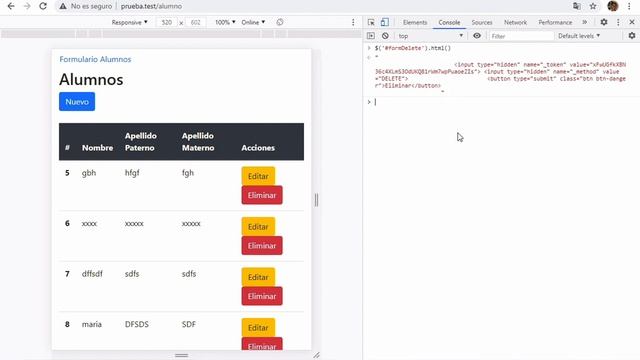Reload the page with the refresh icon
The image size is (640, 360).
point(43,6)
